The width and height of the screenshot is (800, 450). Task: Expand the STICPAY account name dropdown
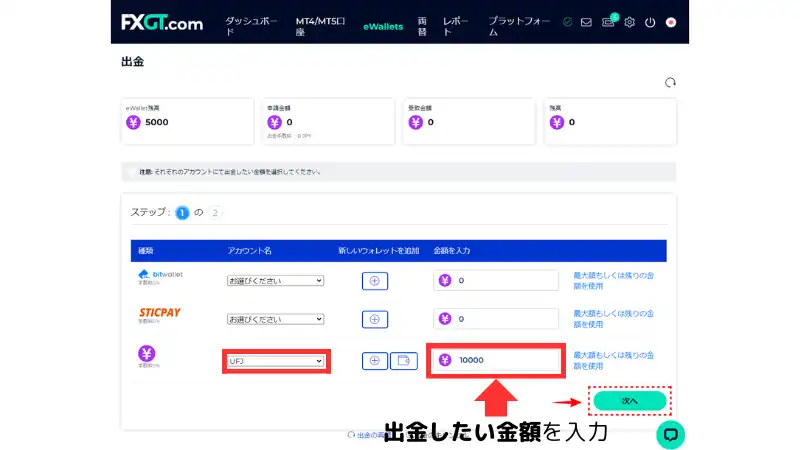point(275,319)
